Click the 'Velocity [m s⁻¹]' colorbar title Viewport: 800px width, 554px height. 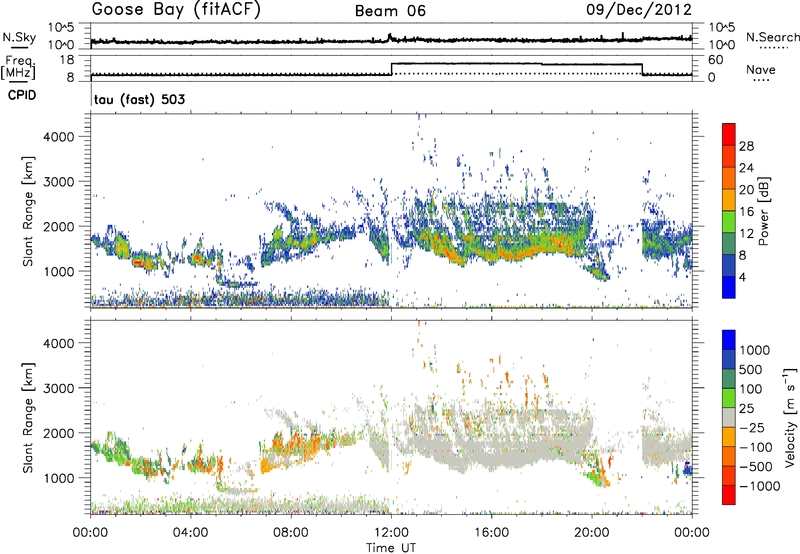(790, 417)
